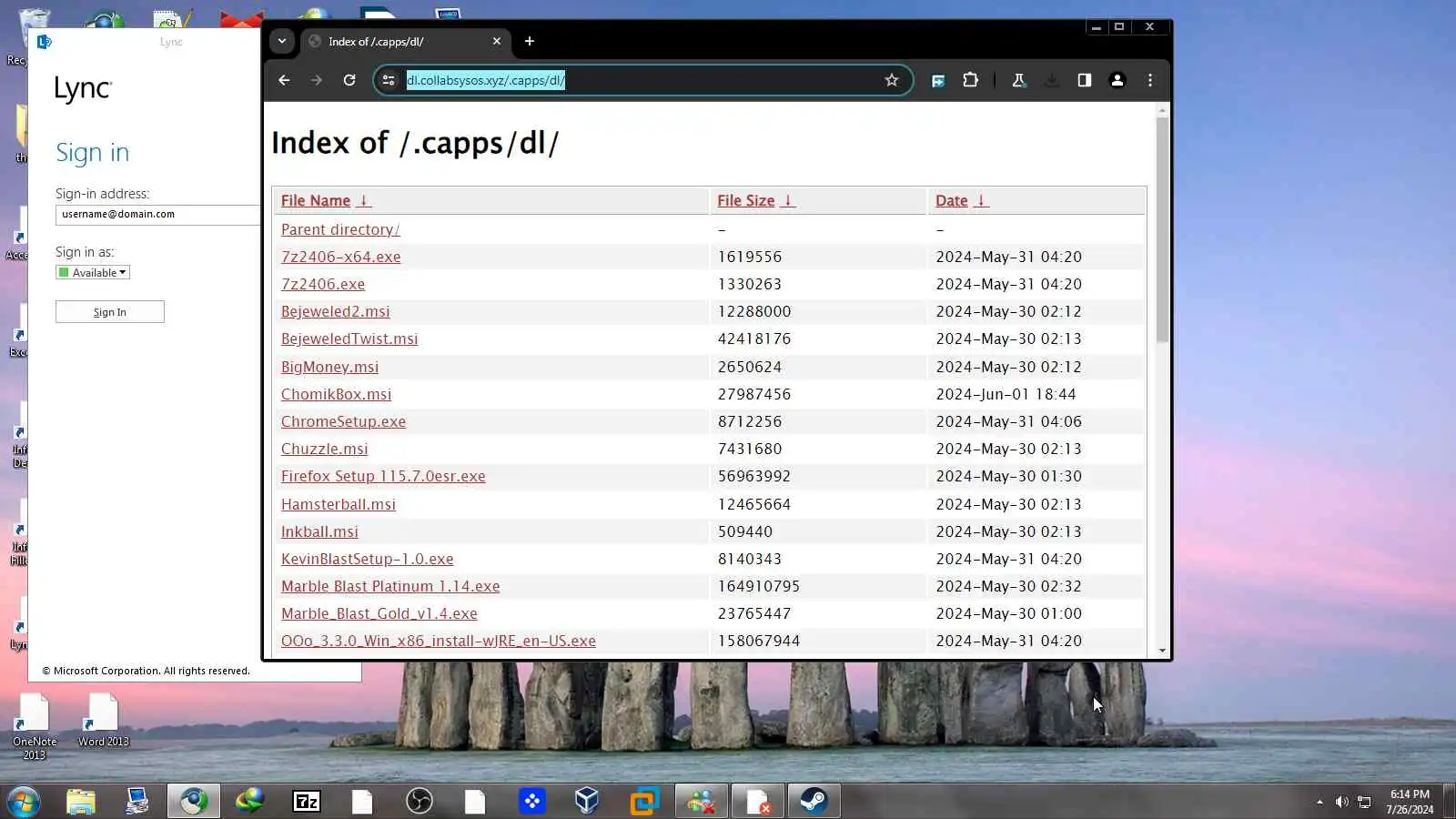Click the Bejeweled2.msi link

(x=336, y=311)
